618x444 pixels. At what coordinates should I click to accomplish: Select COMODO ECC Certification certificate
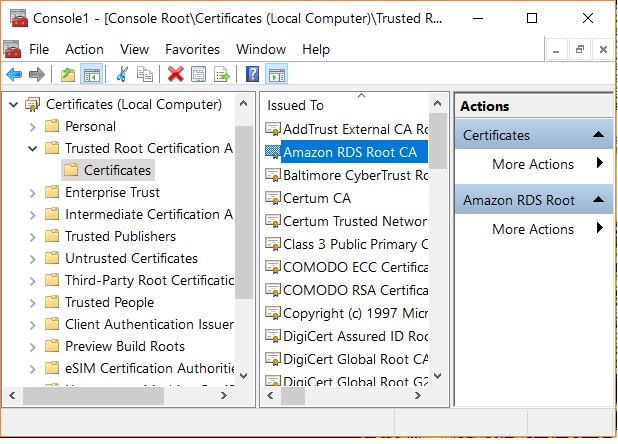pyautogui.click(x=347, y=267)
